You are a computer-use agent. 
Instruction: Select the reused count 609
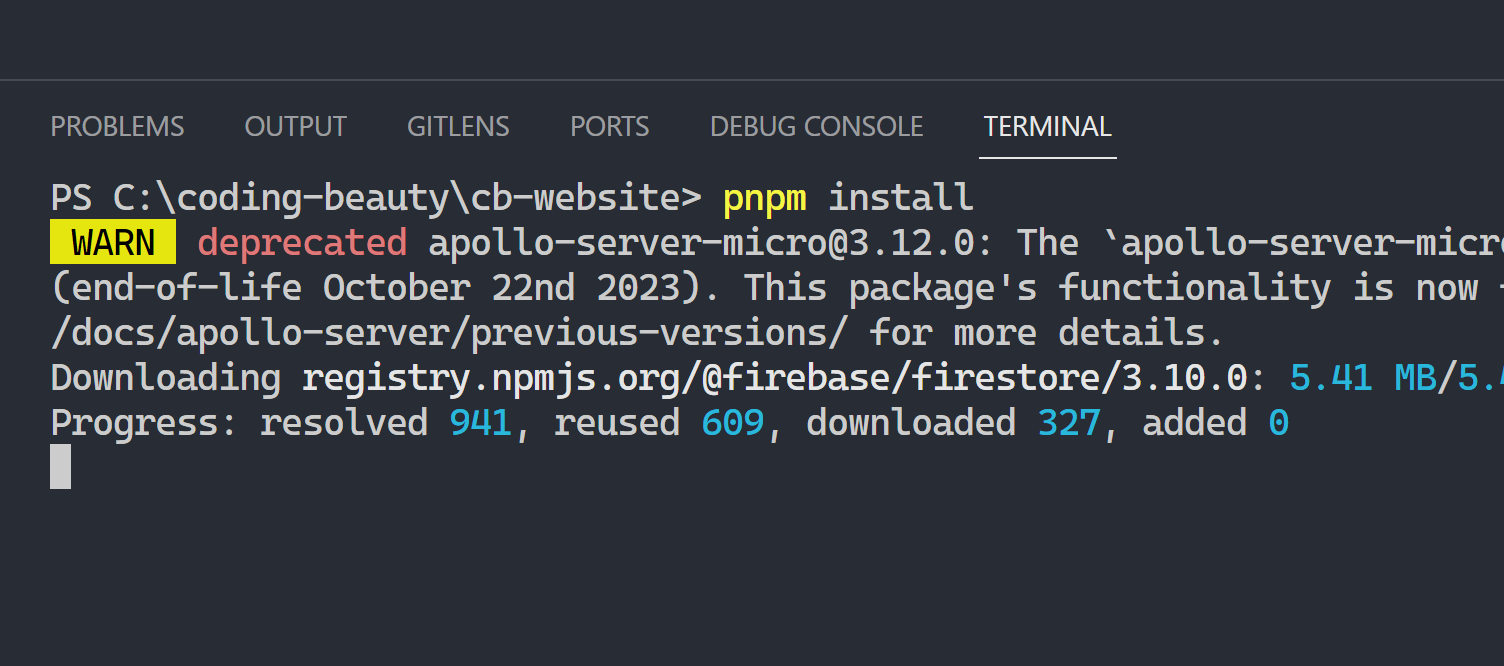click(x=732, y=422)
